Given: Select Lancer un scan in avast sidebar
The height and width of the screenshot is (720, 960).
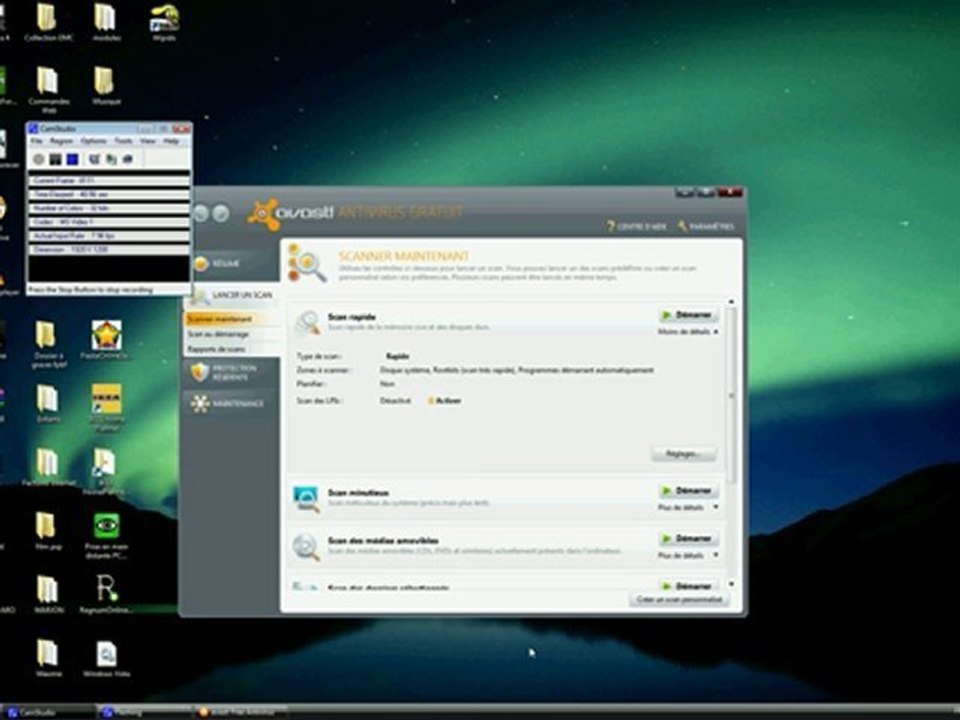Looking at the screenshot, I should pos(233,295).
